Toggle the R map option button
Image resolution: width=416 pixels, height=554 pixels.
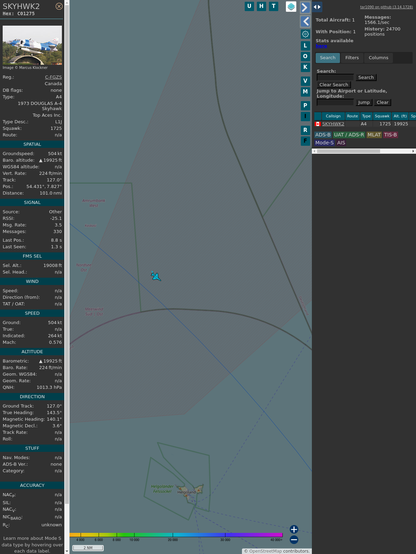click(305, 130)
